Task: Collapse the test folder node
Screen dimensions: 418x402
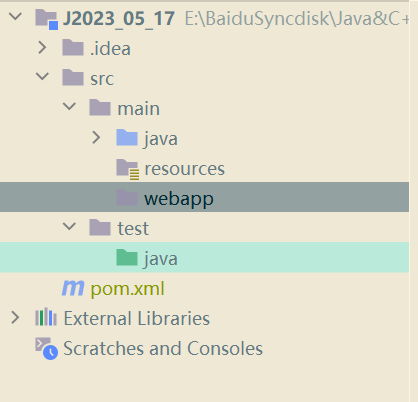Action: click(69, 226)
